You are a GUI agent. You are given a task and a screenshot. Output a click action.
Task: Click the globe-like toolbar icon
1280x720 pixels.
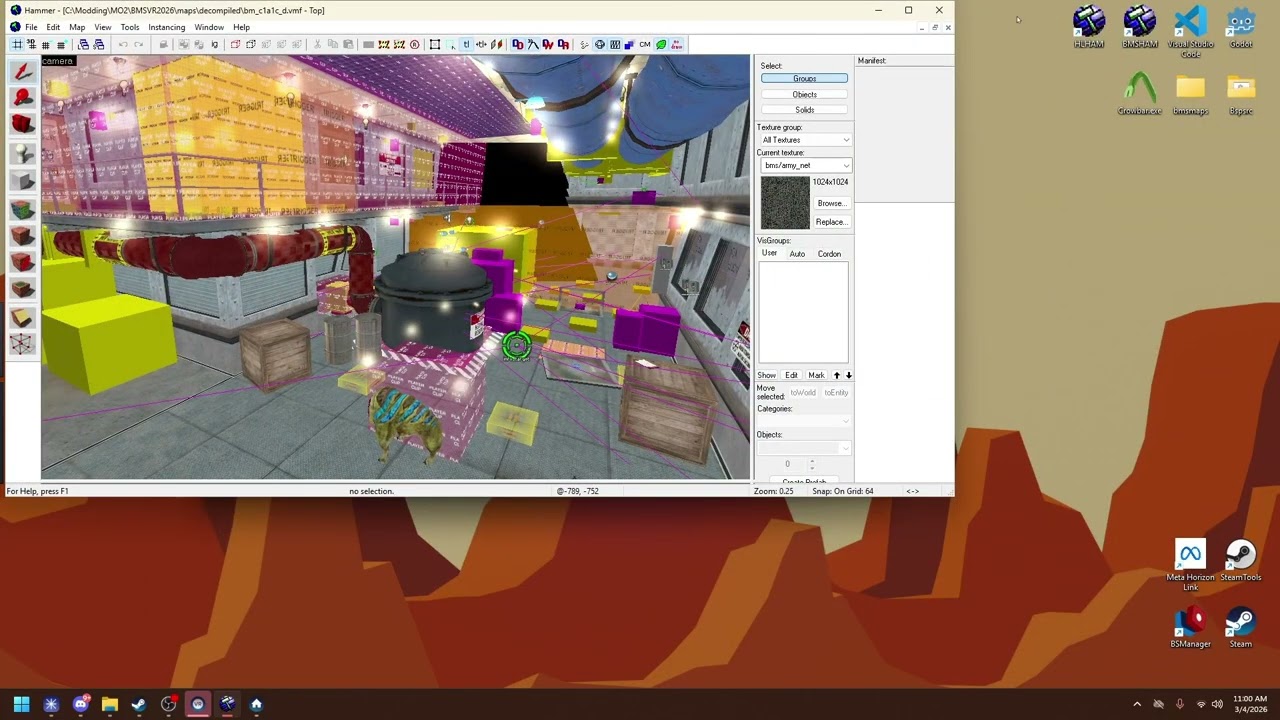point(599,44)
